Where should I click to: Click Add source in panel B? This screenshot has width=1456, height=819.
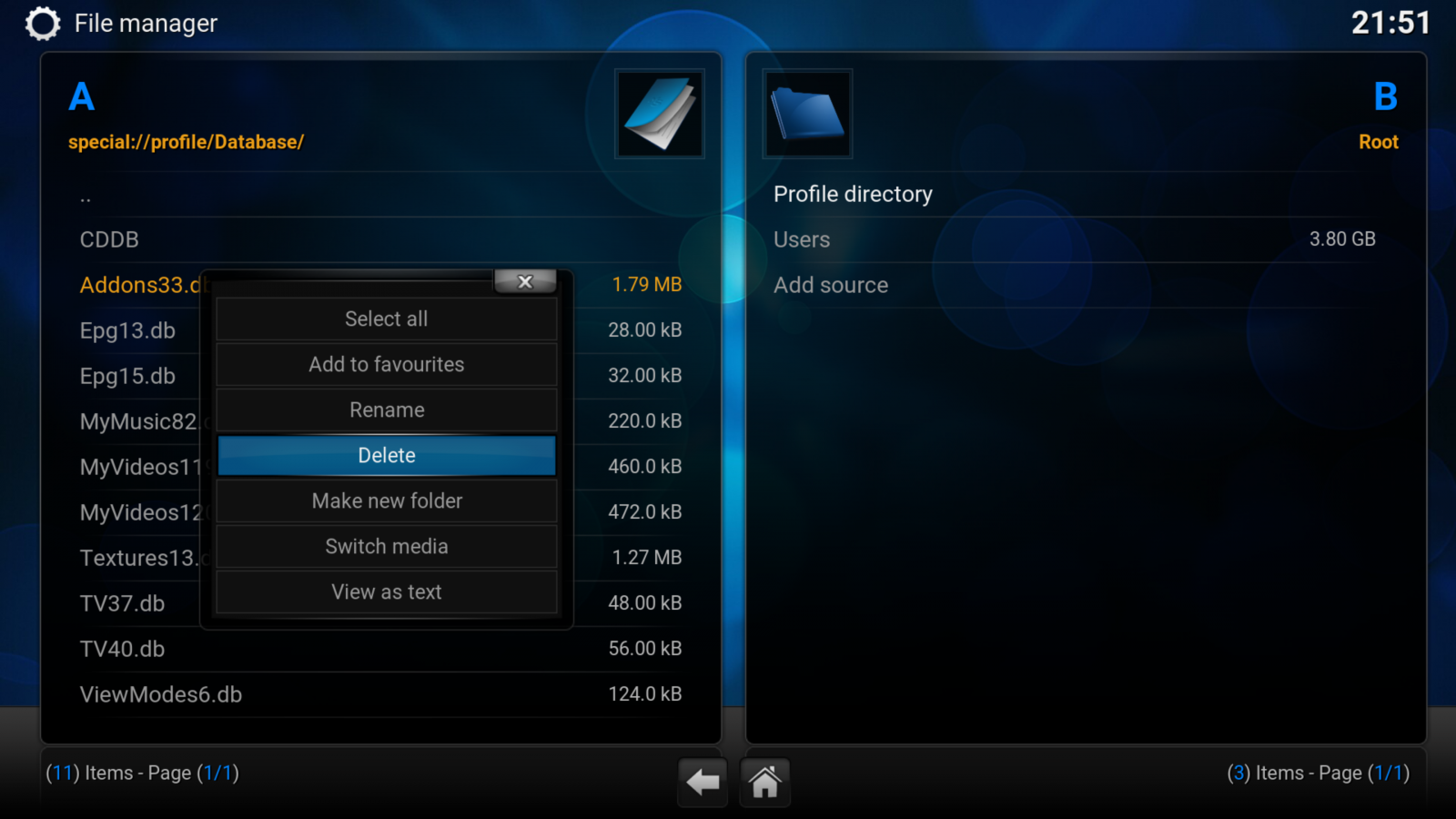coord(830,286)
